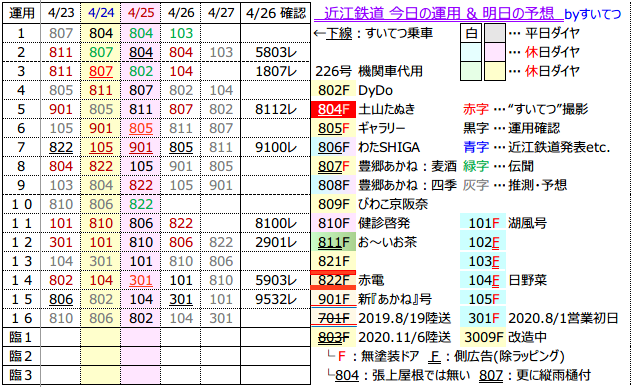Image resolution: width=631 pixels, height=387 pixels.
Task: Open the 近江鉄道 今日の運用 & 明日の予想 title link
Action: (x=438, y=14)
